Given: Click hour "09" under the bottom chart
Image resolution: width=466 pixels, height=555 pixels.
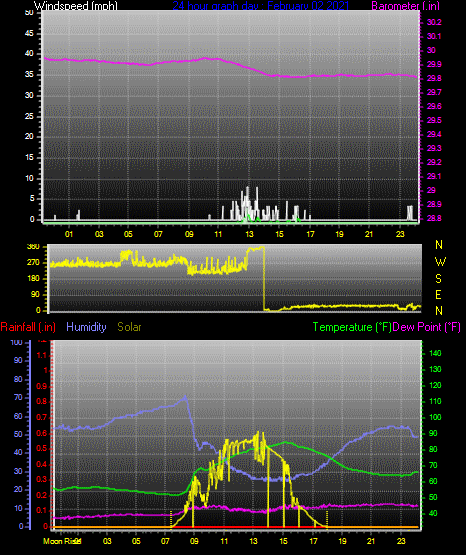Looking at the screenshot, I should coord(194,541).
